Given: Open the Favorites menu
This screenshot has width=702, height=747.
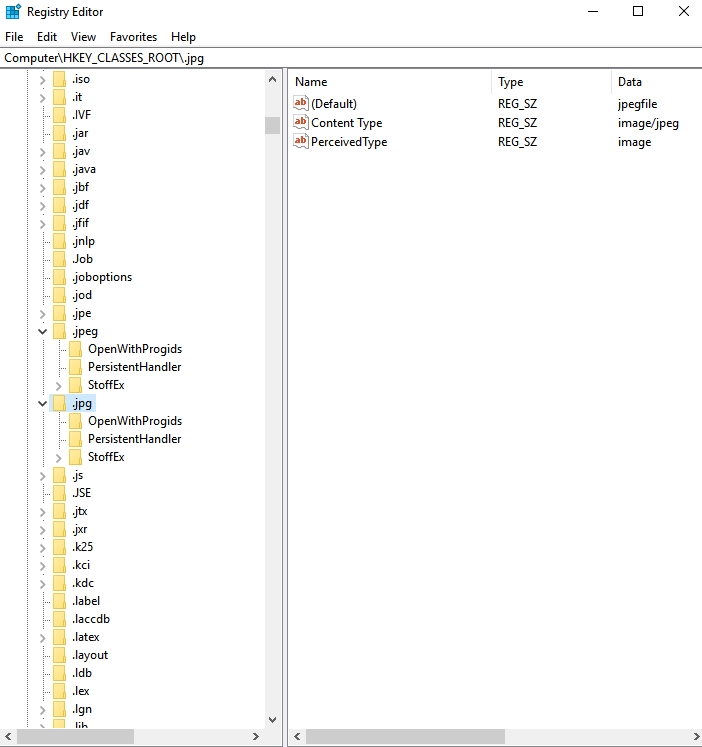Looking at the screenshot, I should pyautogui.click(x=133, y=37).
